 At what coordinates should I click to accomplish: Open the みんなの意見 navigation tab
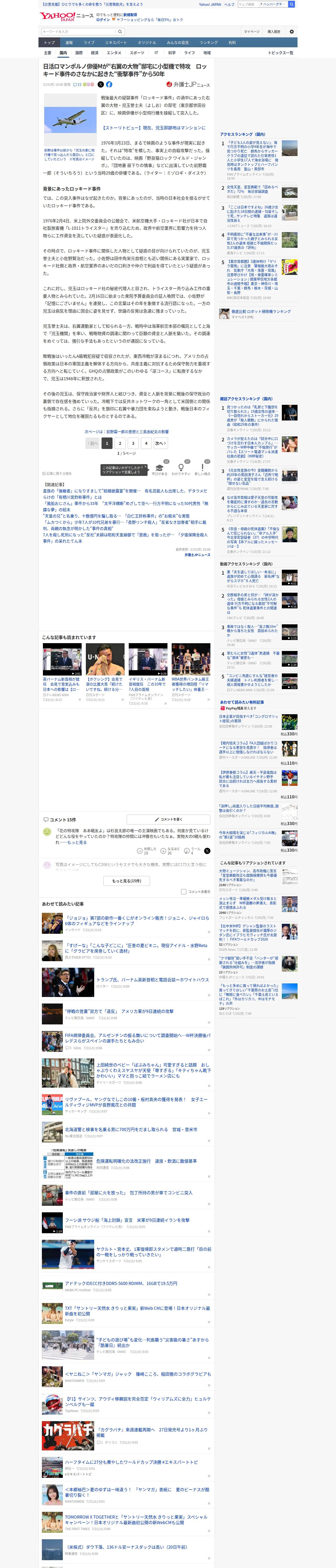[178, 43]
